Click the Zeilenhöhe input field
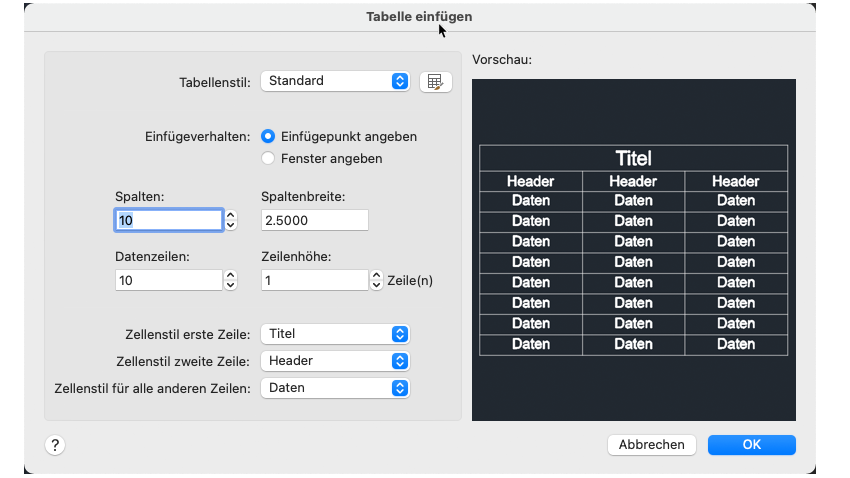The width and height of the screenshot is (850, 478). coord(314,281)
